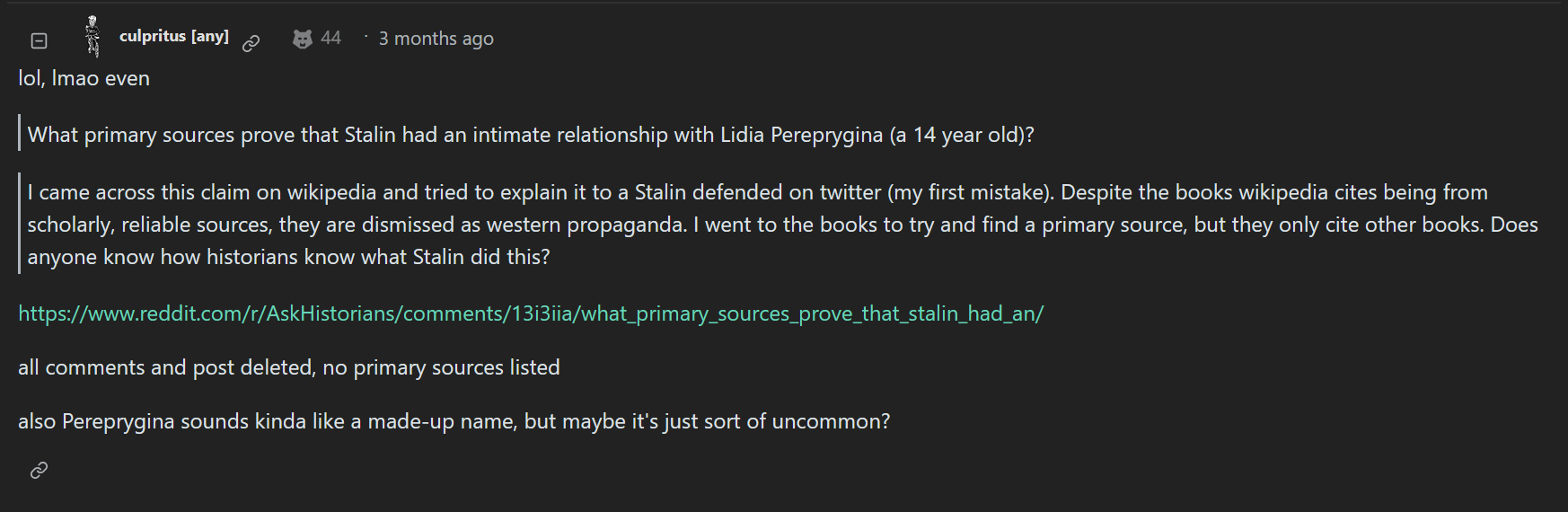Viewport: 1568px width, 512px height.
Task: Click the permalink icon below the comment
Action: pos(39,470)
